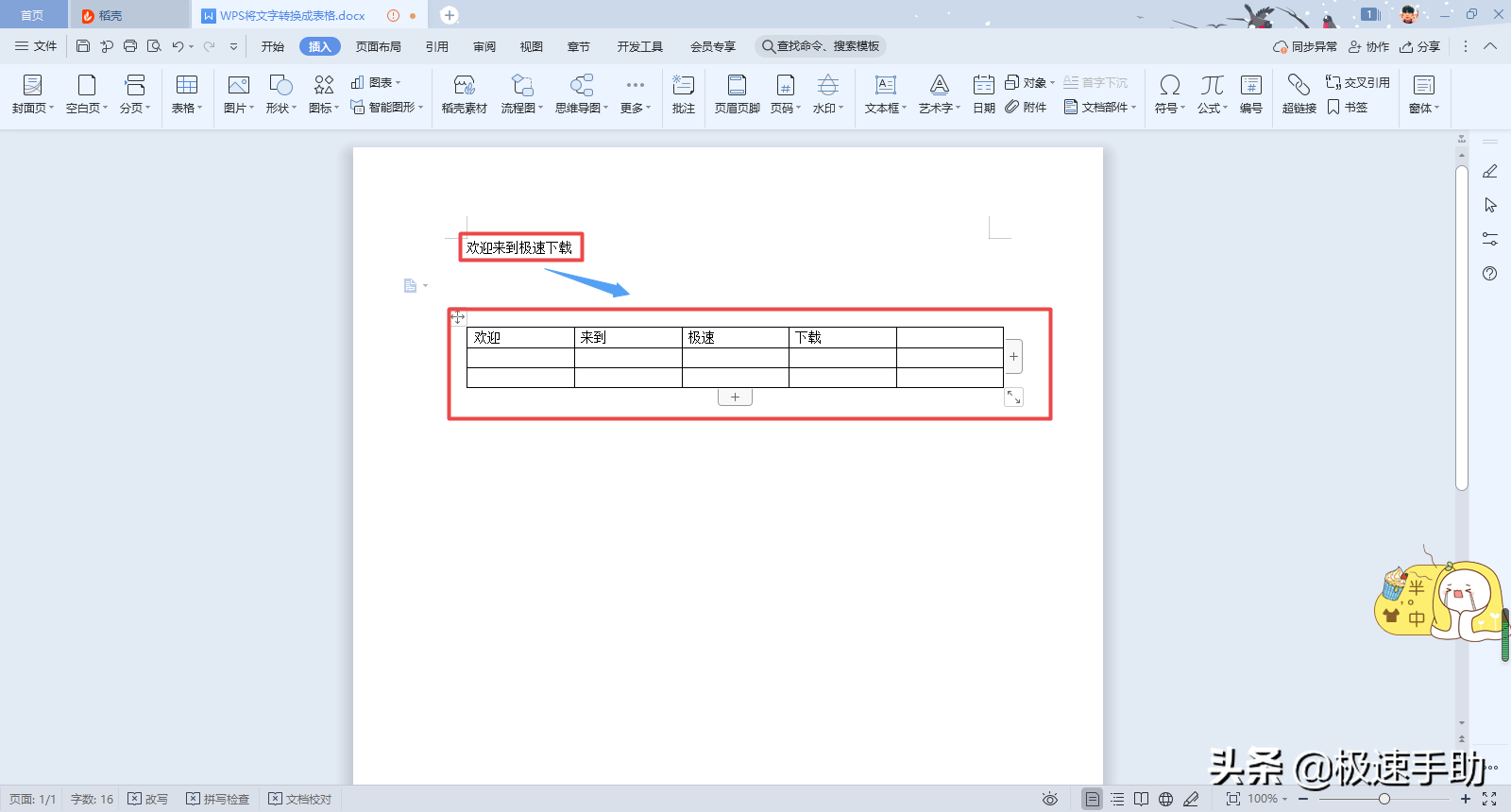Screen dimensions: 1511x812
Task: Insert 艺术字 word art
Action: coord(939,94)
